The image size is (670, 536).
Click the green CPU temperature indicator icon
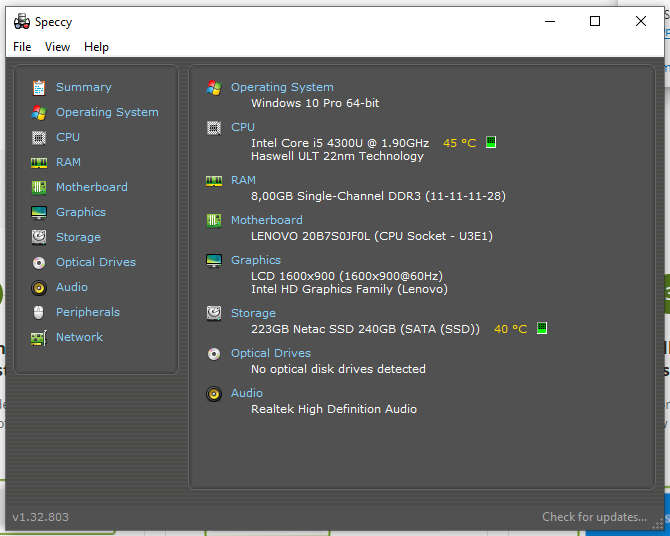(x=491, y=142)
